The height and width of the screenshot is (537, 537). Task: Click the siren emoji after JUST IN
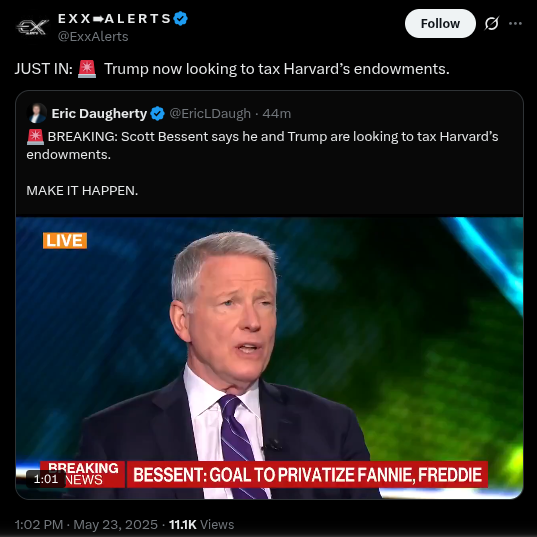click(87, 69)
